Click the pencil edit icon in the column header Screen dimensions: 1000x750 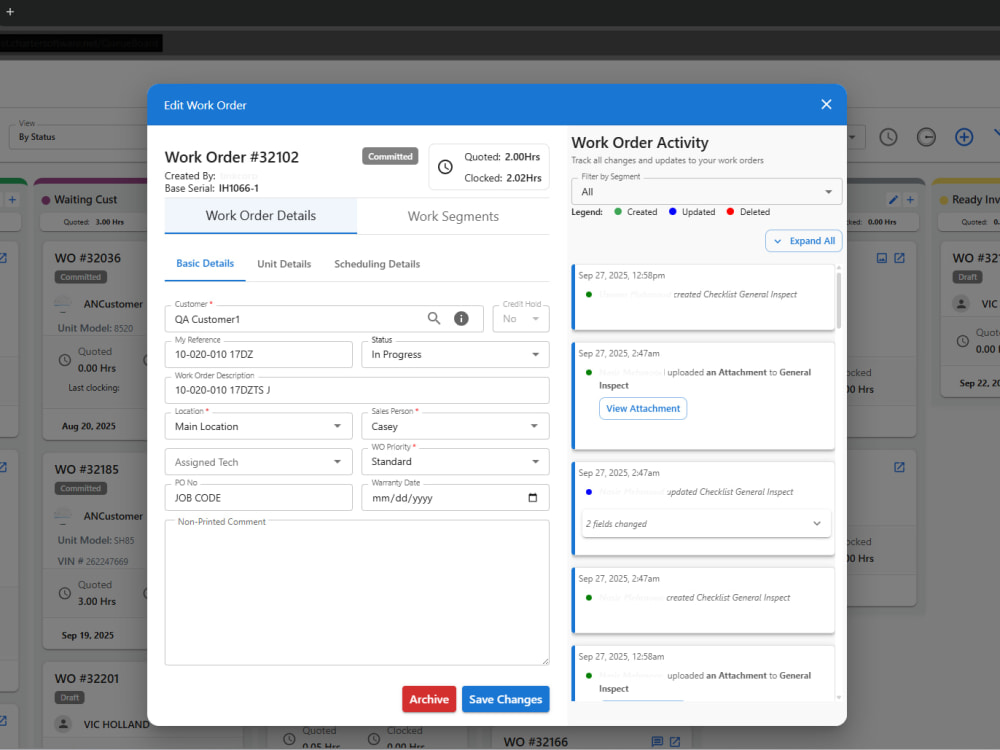893,200
